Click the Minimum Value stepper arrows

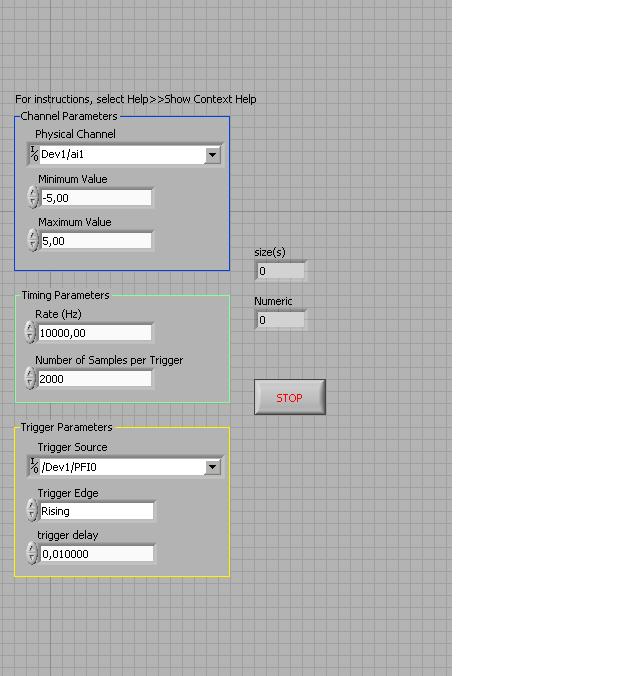click(33, 197)
